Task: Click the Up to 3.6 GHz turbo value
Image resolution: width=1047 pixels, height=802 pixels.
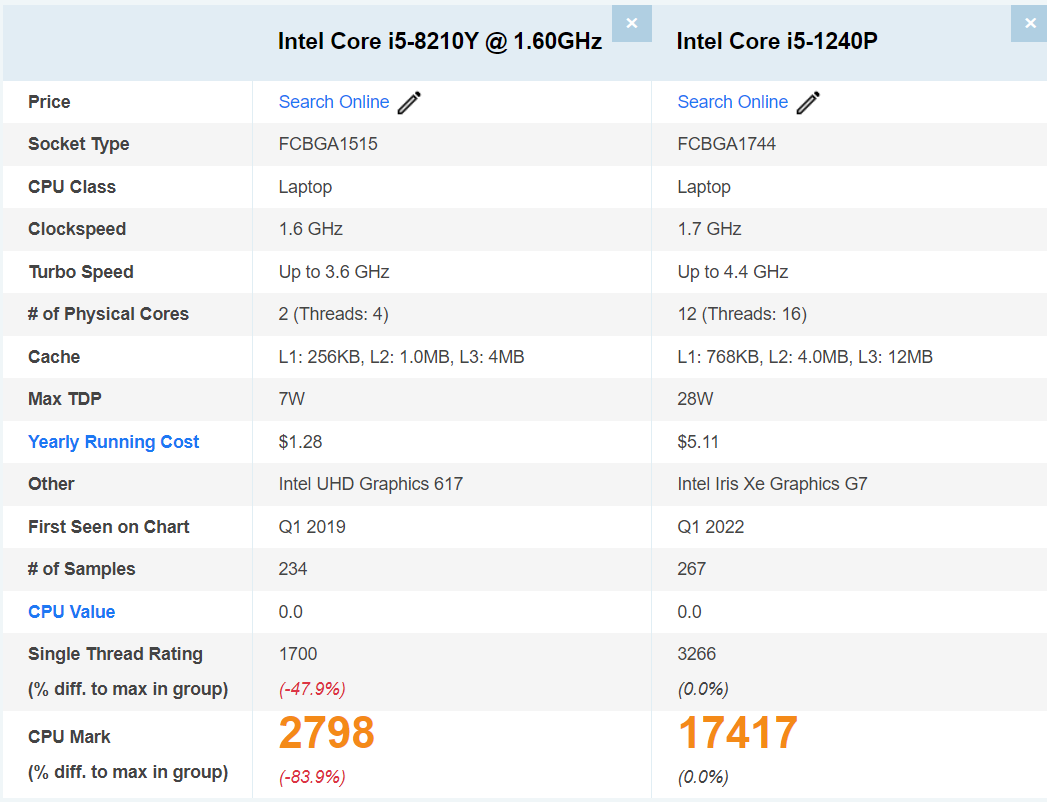Action: 334,272
